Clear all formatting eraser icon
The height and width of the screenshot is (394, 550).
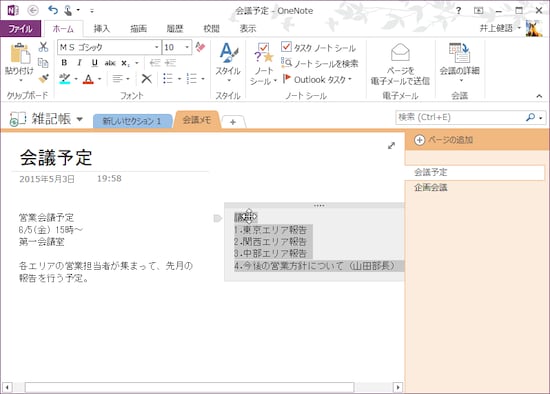click(x=200, y=47)
